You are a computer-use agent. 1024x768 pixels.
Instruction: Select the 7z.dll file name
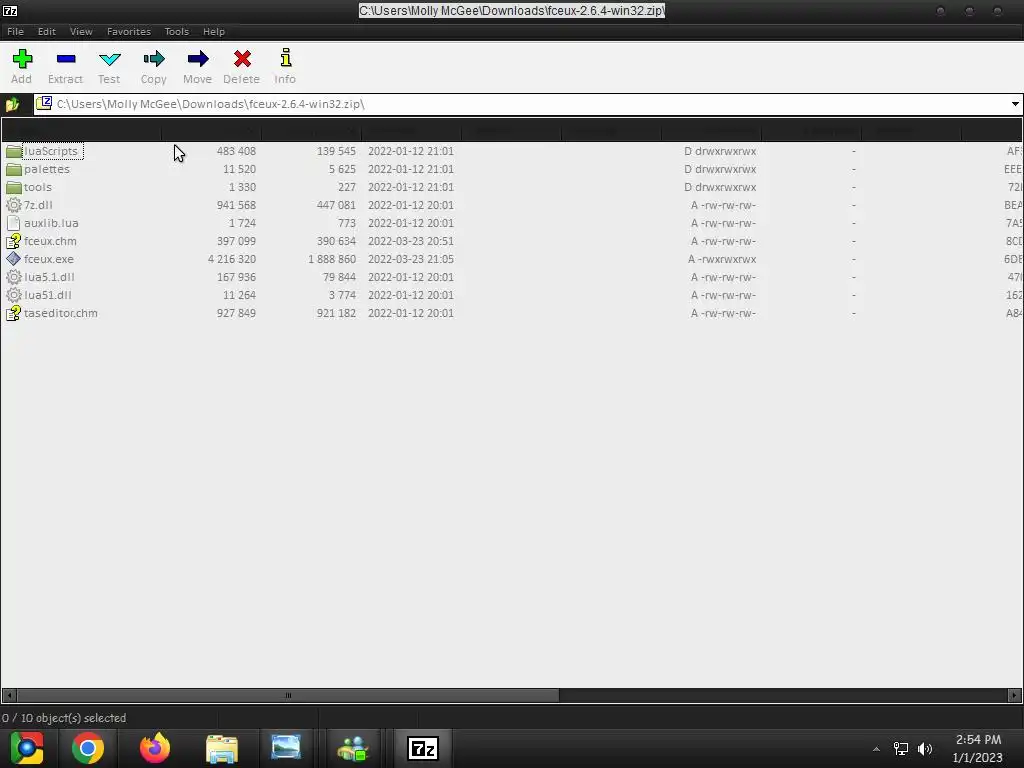38,205
